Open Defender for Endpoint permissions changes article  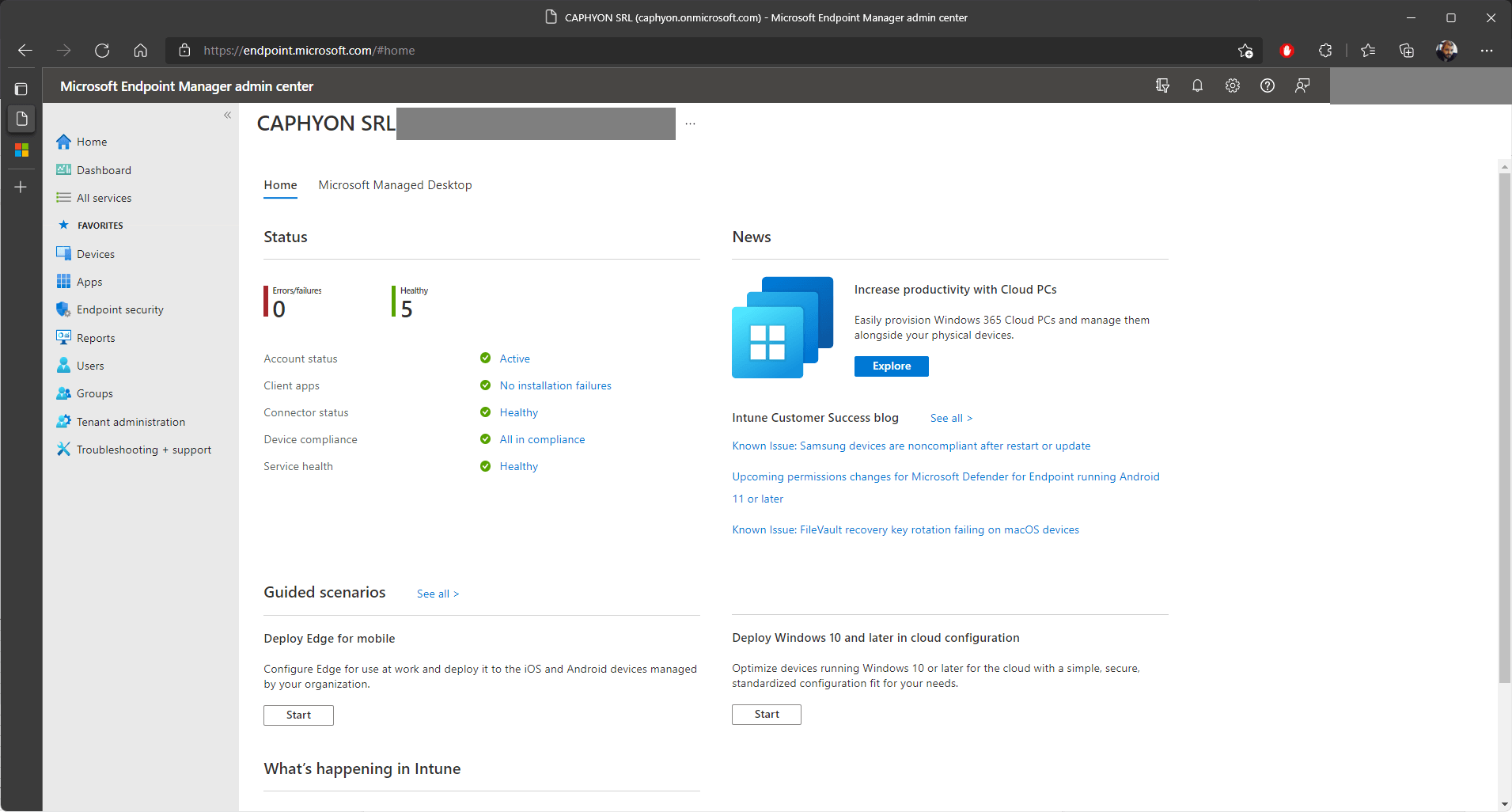click(945, 488)
